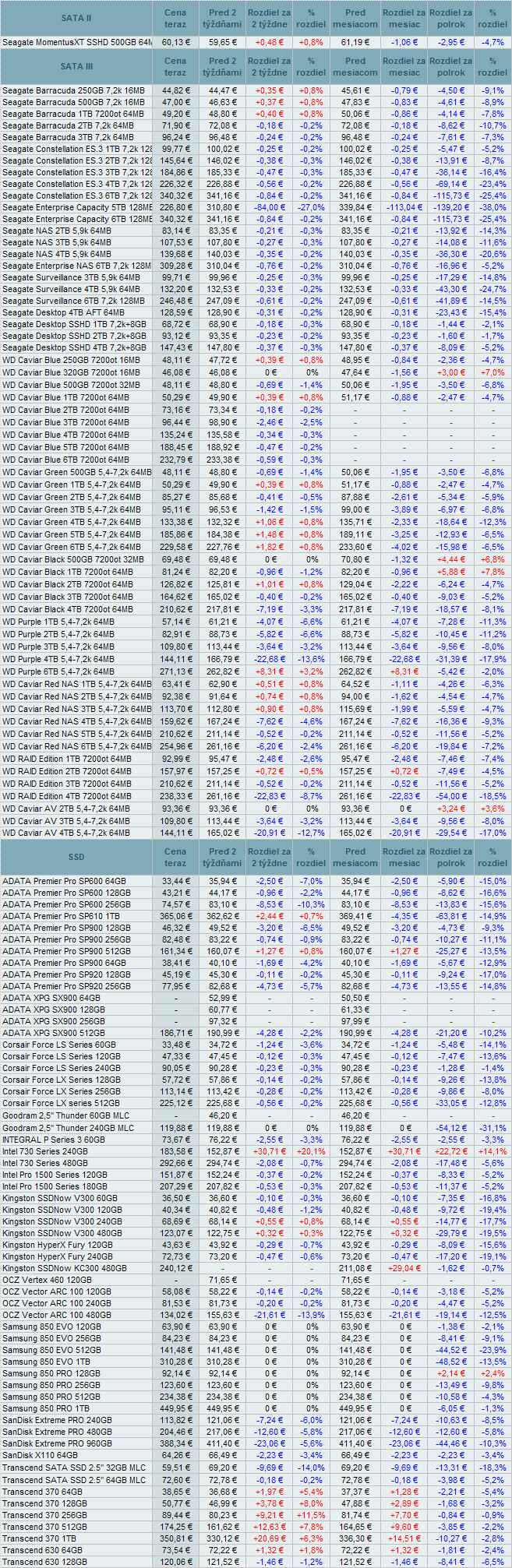
Task: Click the 365,06 € current price
Action: pyautogui.click(x=175, y=916)
